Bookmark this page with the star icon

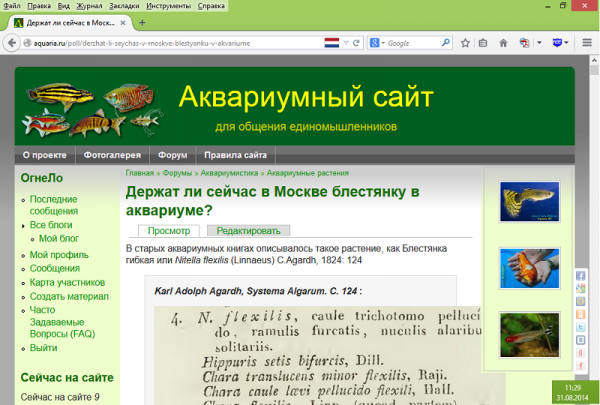[x=465, y=43]
